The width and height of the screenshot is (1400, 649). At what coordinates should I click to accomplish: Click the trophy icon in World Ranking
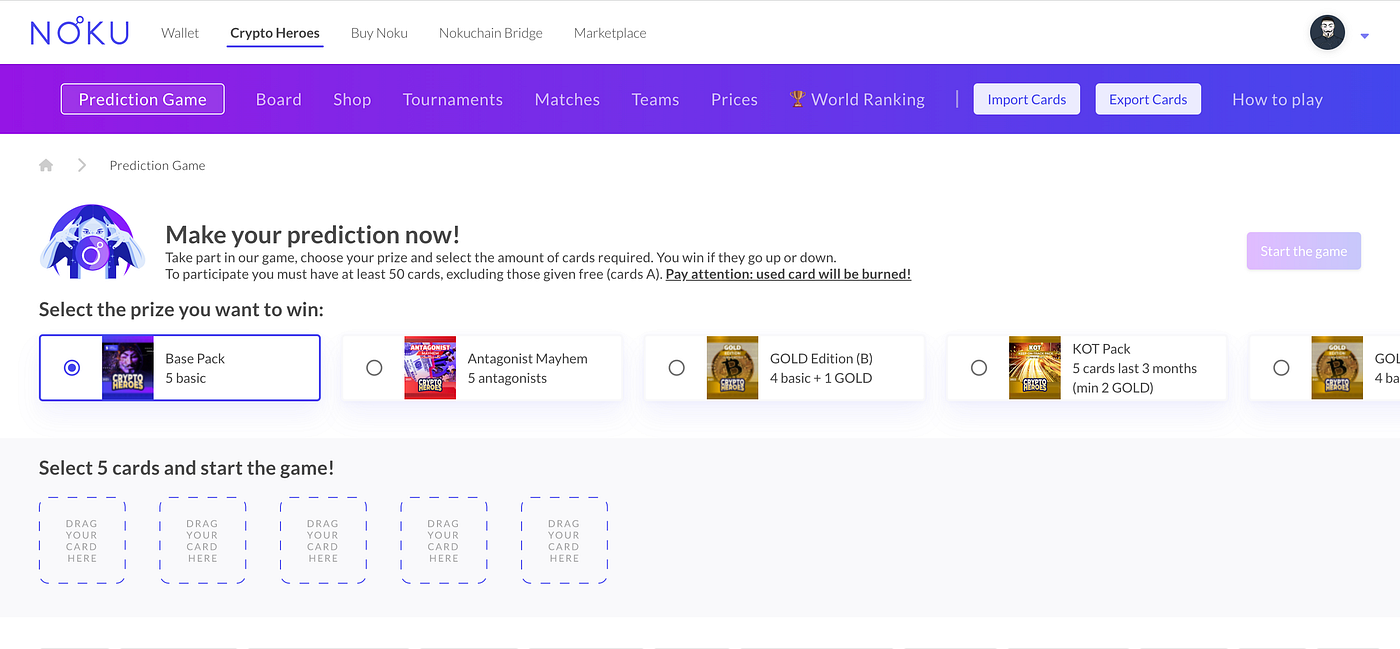point(797,99)
